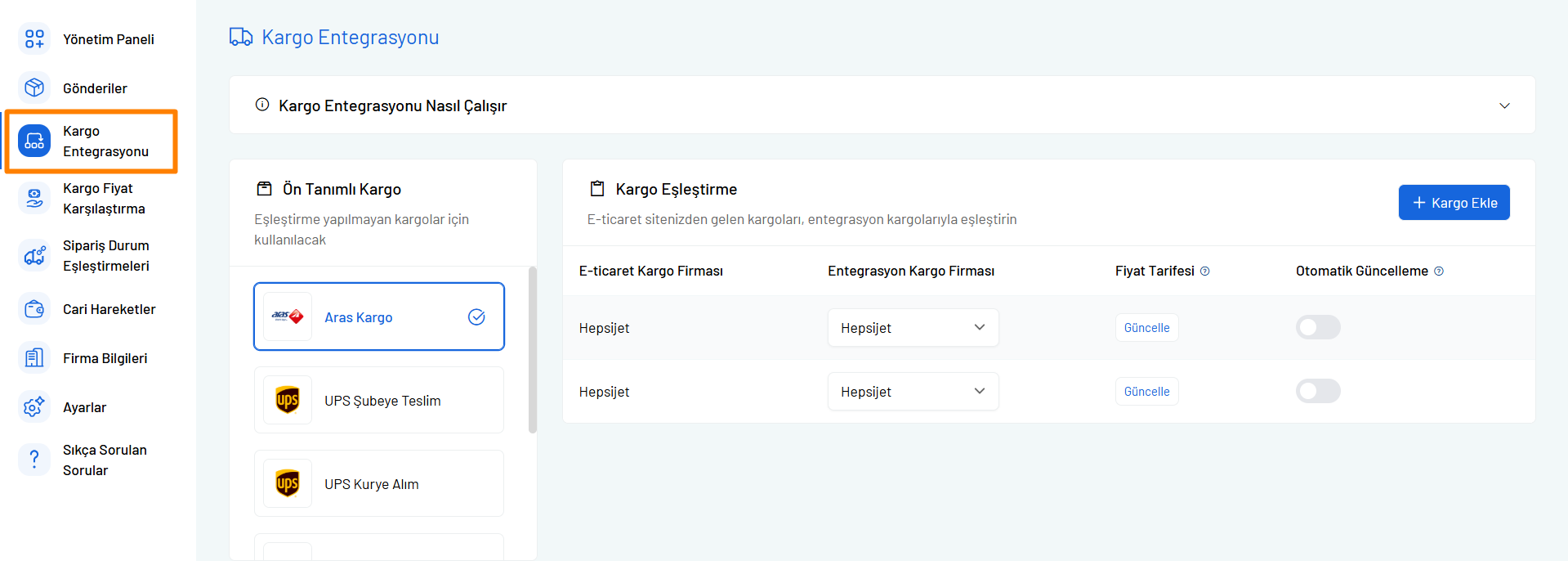Click the Kargo Ekle button

tap(1454, 203)
